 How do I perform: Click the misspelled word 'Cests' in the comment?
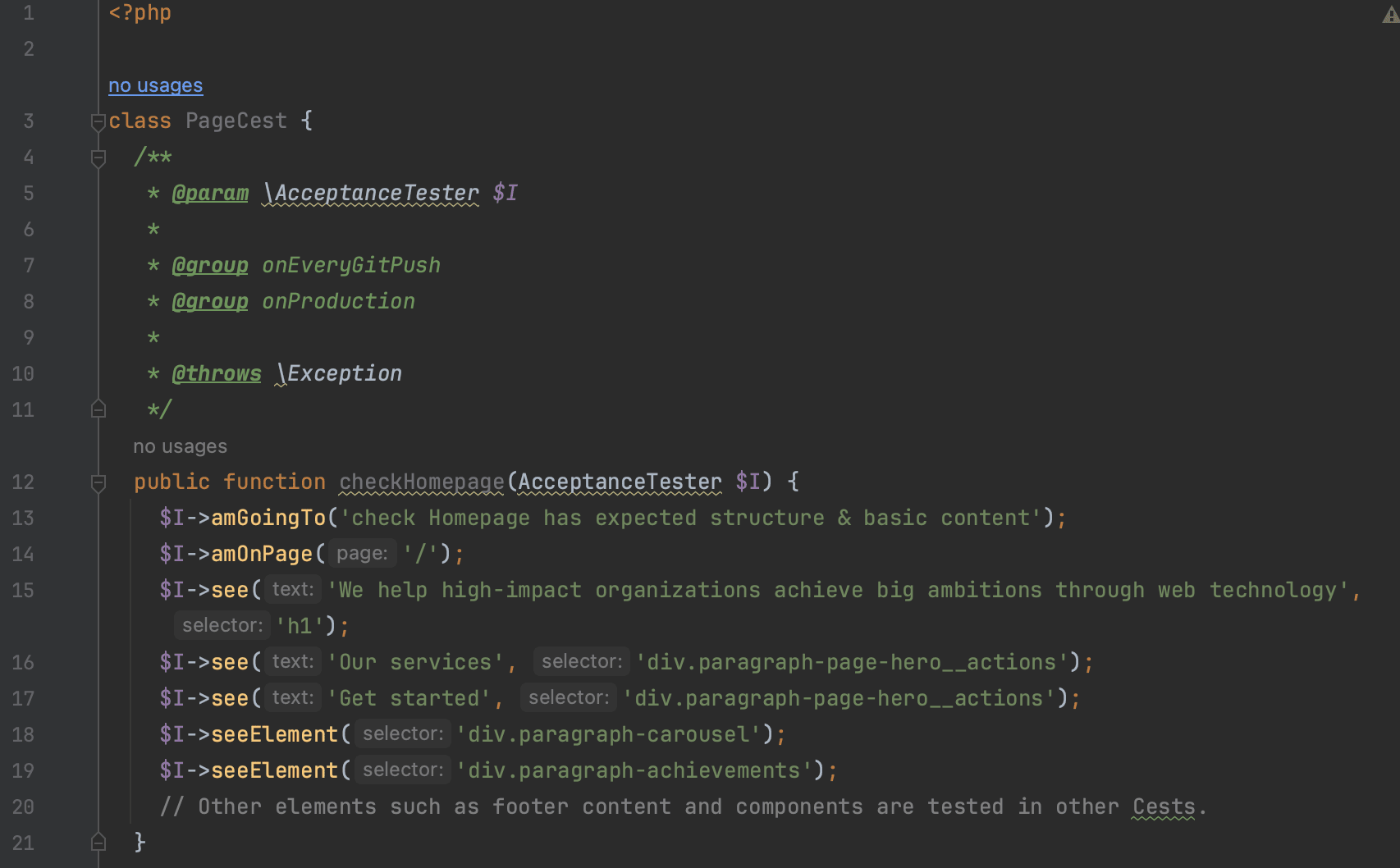[x=1163, y=807]
